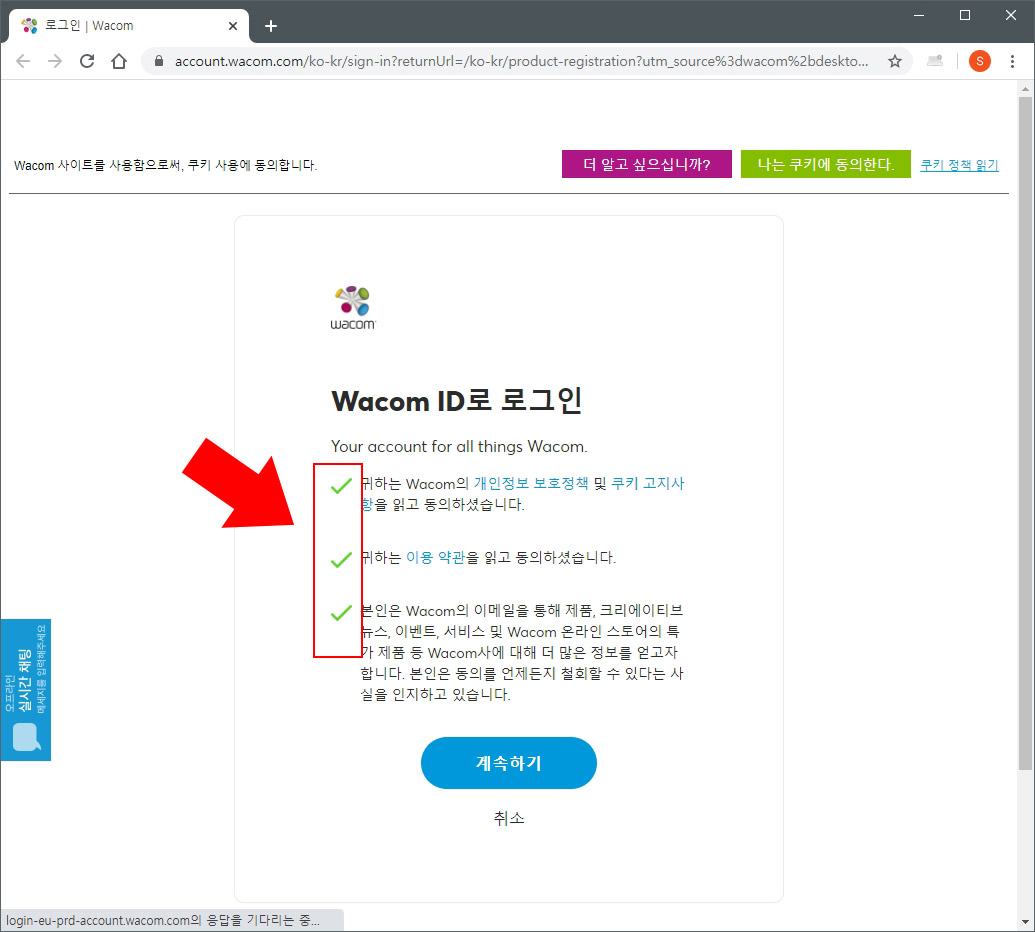
Task: Click the cookie notice text 'Wacom 사이트를 사용함으로써'
Action: coord(98,165)
